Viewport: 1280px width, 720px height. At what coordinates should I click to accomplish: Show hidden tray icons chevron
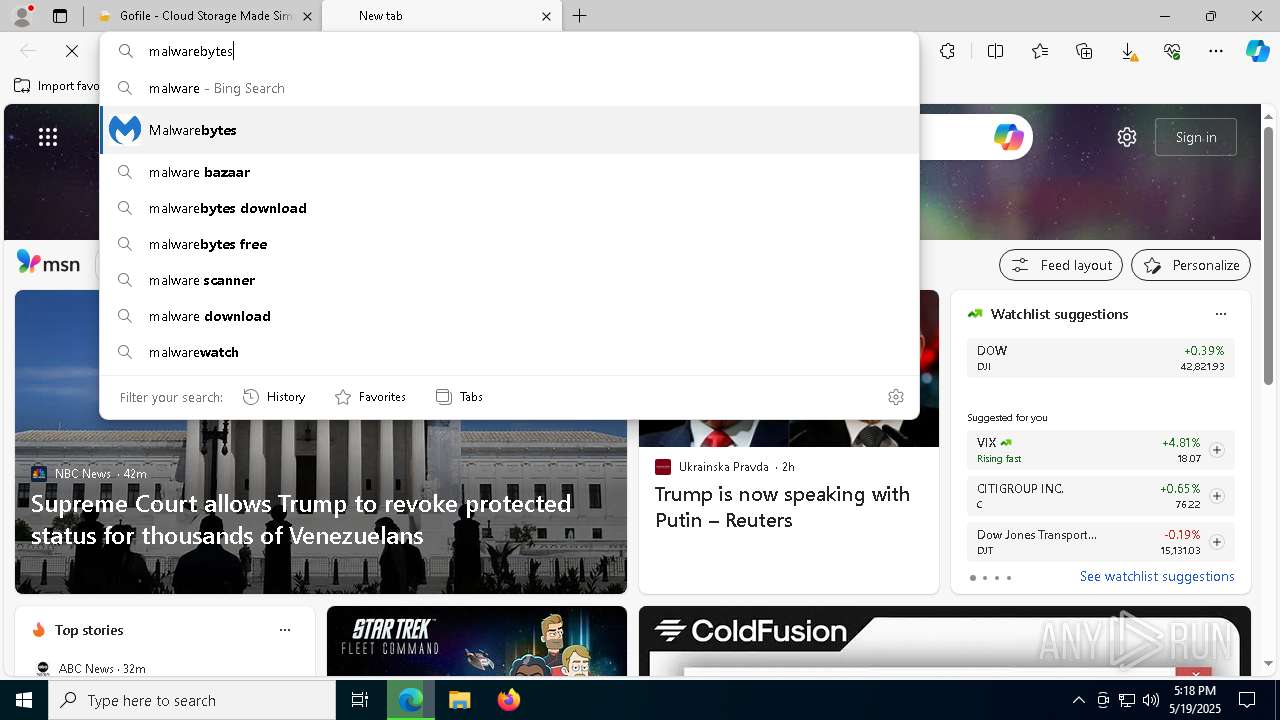1078,700
